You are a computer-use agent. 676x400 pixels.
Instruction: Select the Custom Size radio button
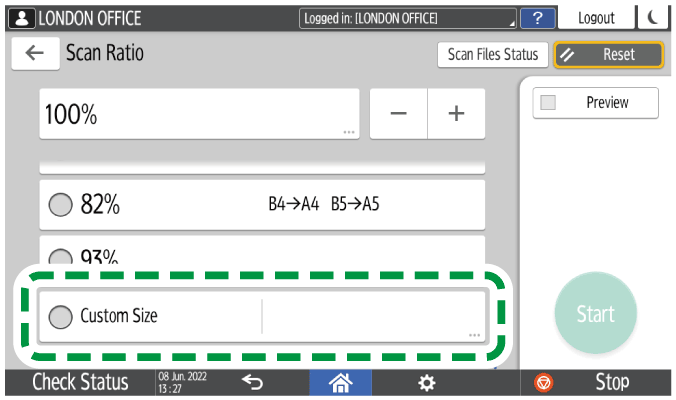[61, 316]
